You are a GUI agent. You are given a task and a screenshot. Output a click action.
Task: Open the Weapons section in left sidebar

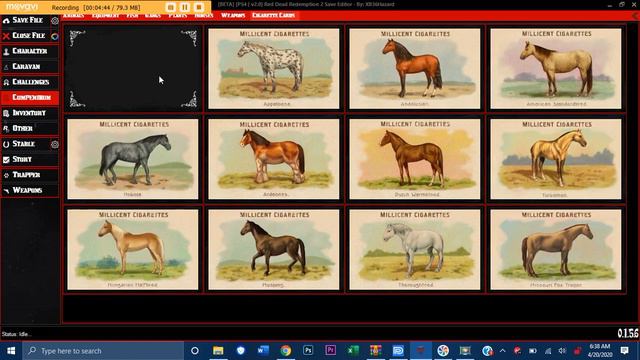pyautogui.click(x=30, y=190)
